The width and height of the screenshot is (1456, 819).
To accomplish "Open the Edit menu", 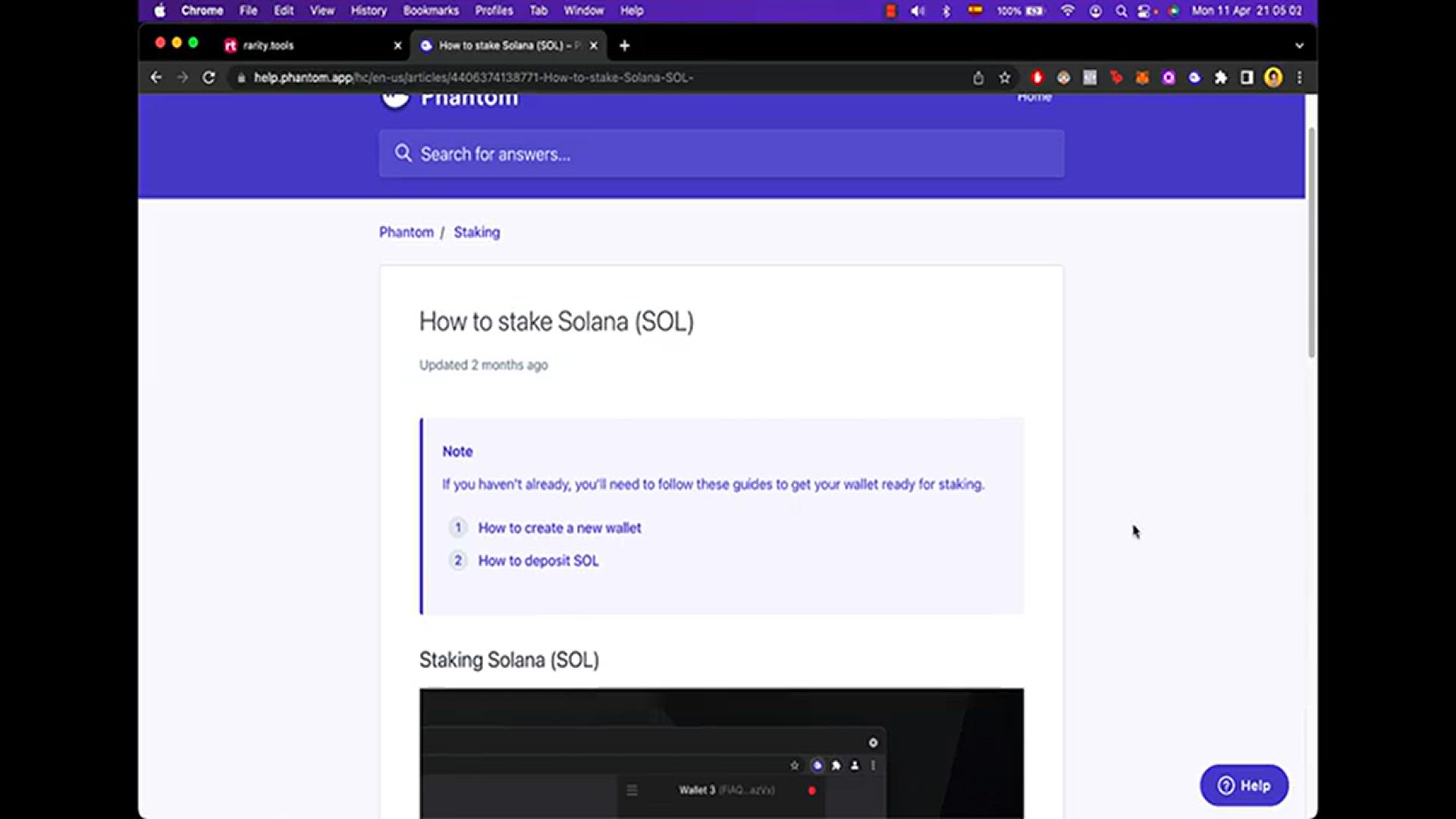I will pyautogui.click(x=284, y=11).
